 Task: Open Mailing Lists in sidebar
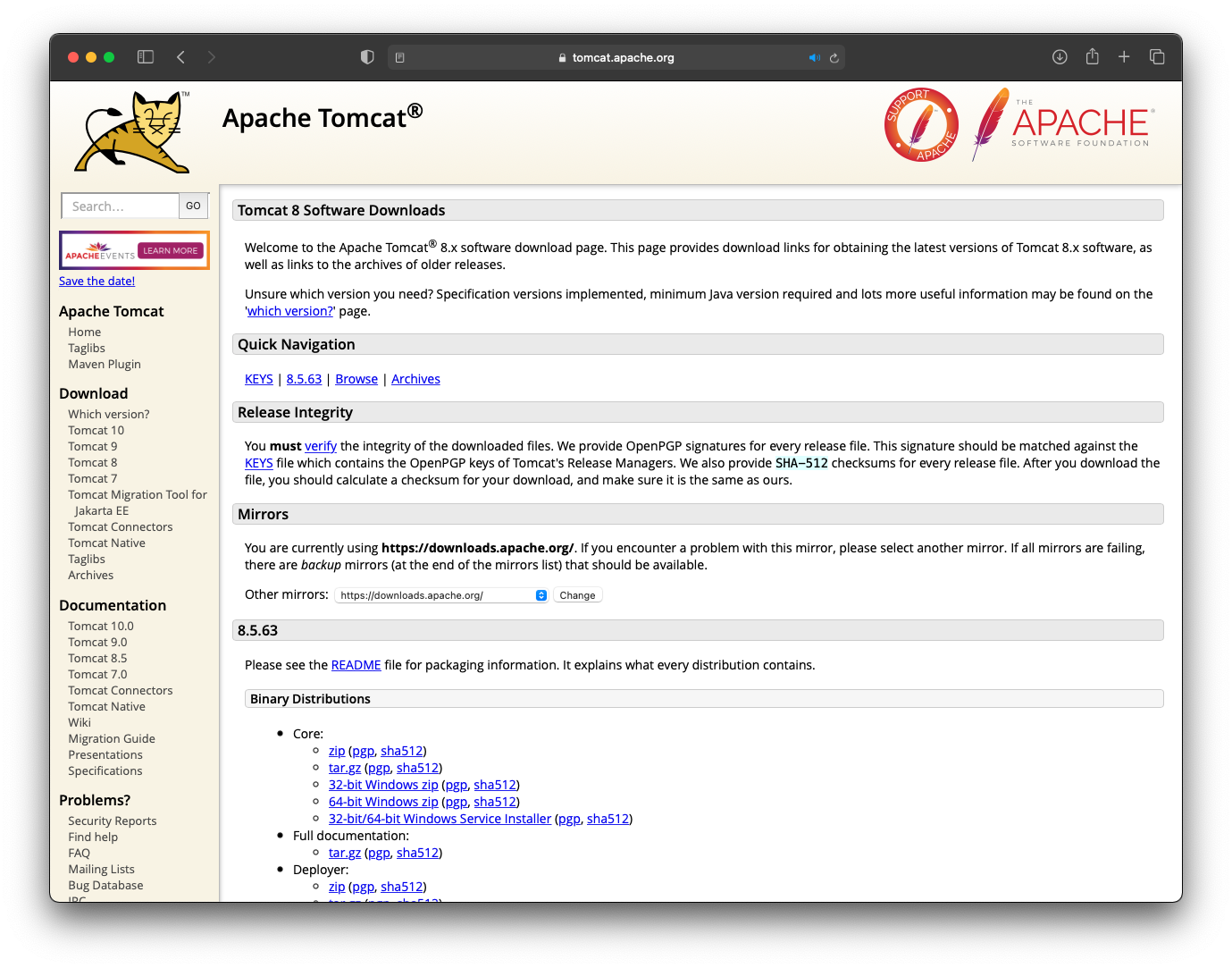coord(102,869)
